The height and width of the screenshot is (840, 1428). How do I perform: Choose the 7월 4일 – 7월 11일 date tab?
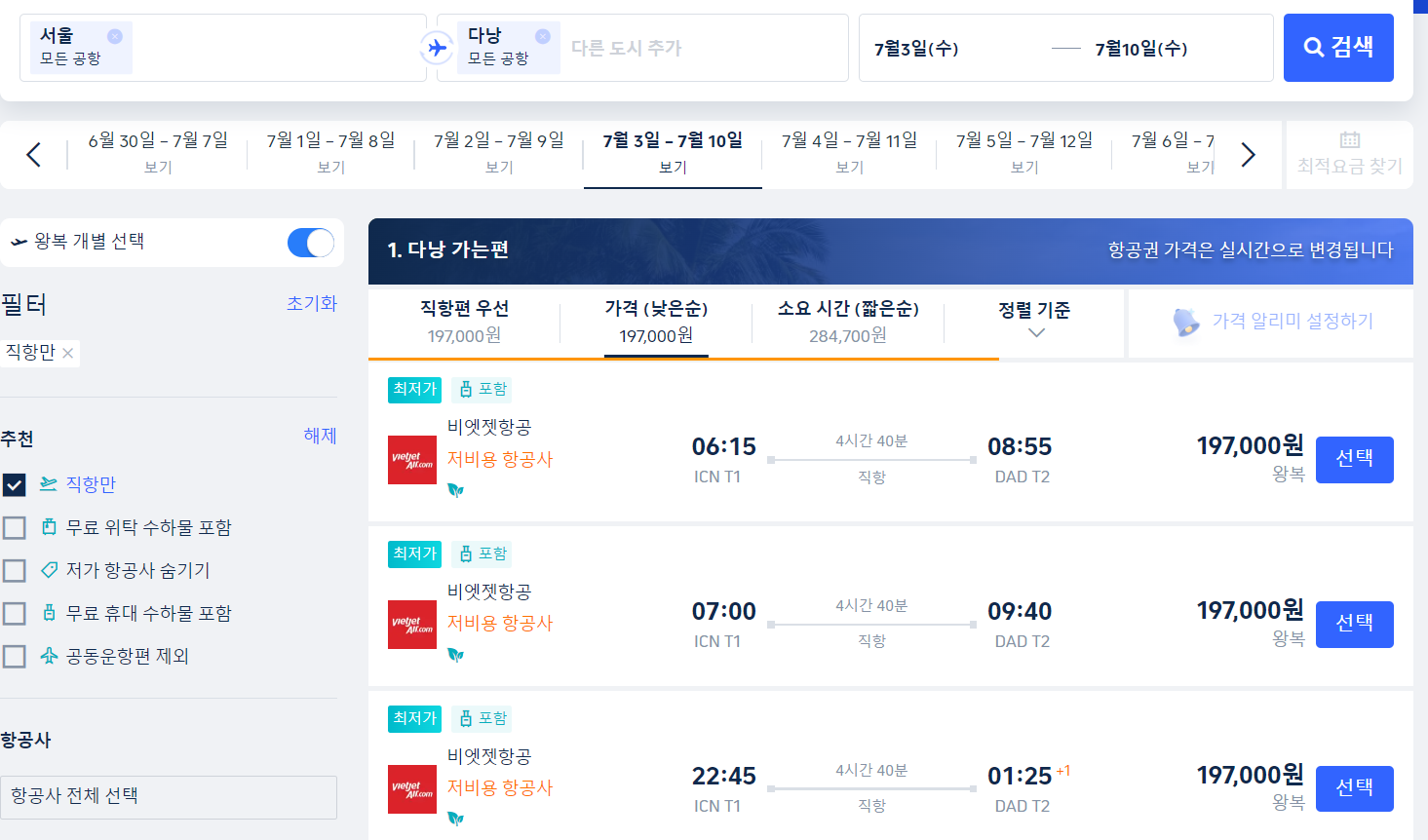pos(849,153)
